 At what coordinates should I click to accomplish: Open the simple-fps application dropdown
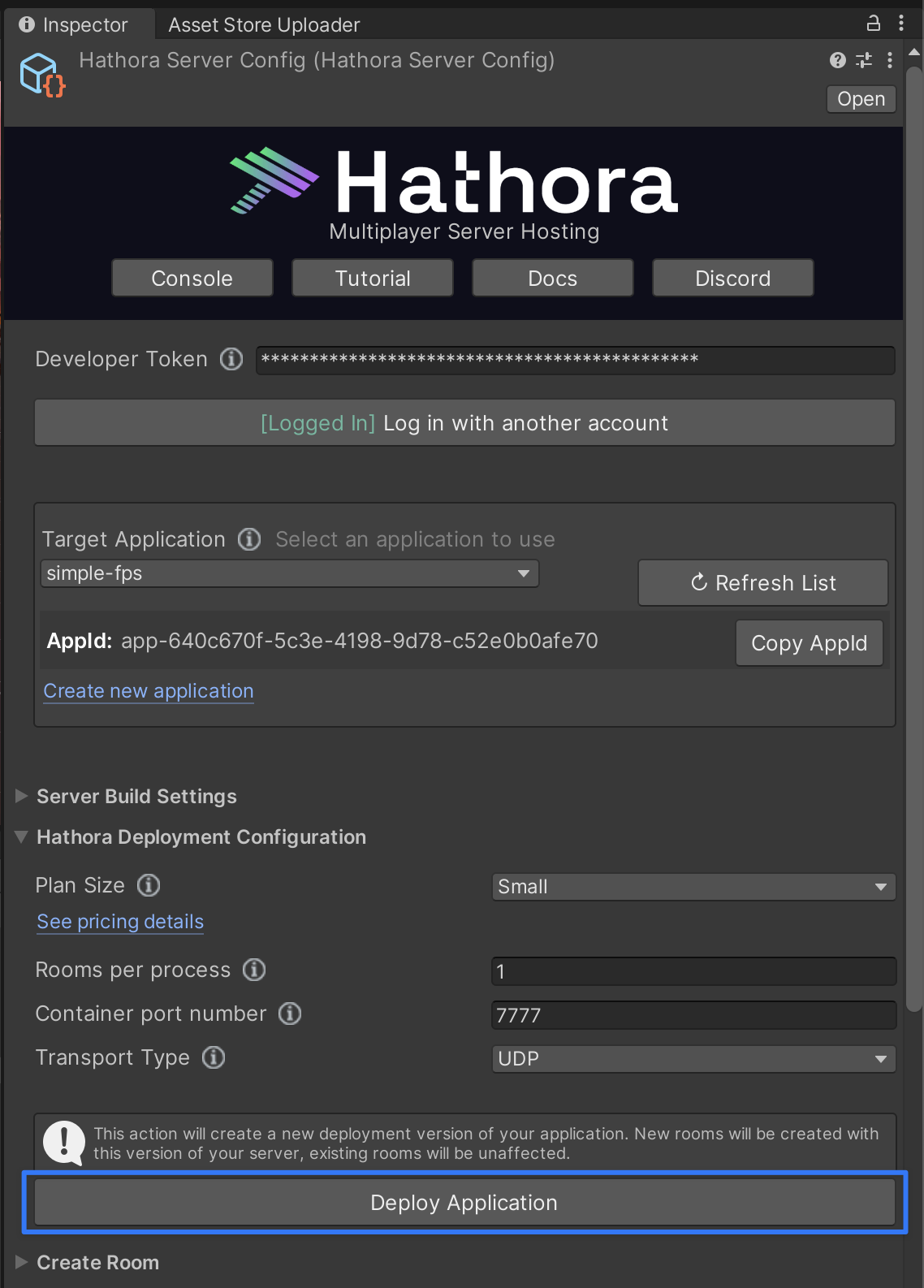[x=290, y=573]
